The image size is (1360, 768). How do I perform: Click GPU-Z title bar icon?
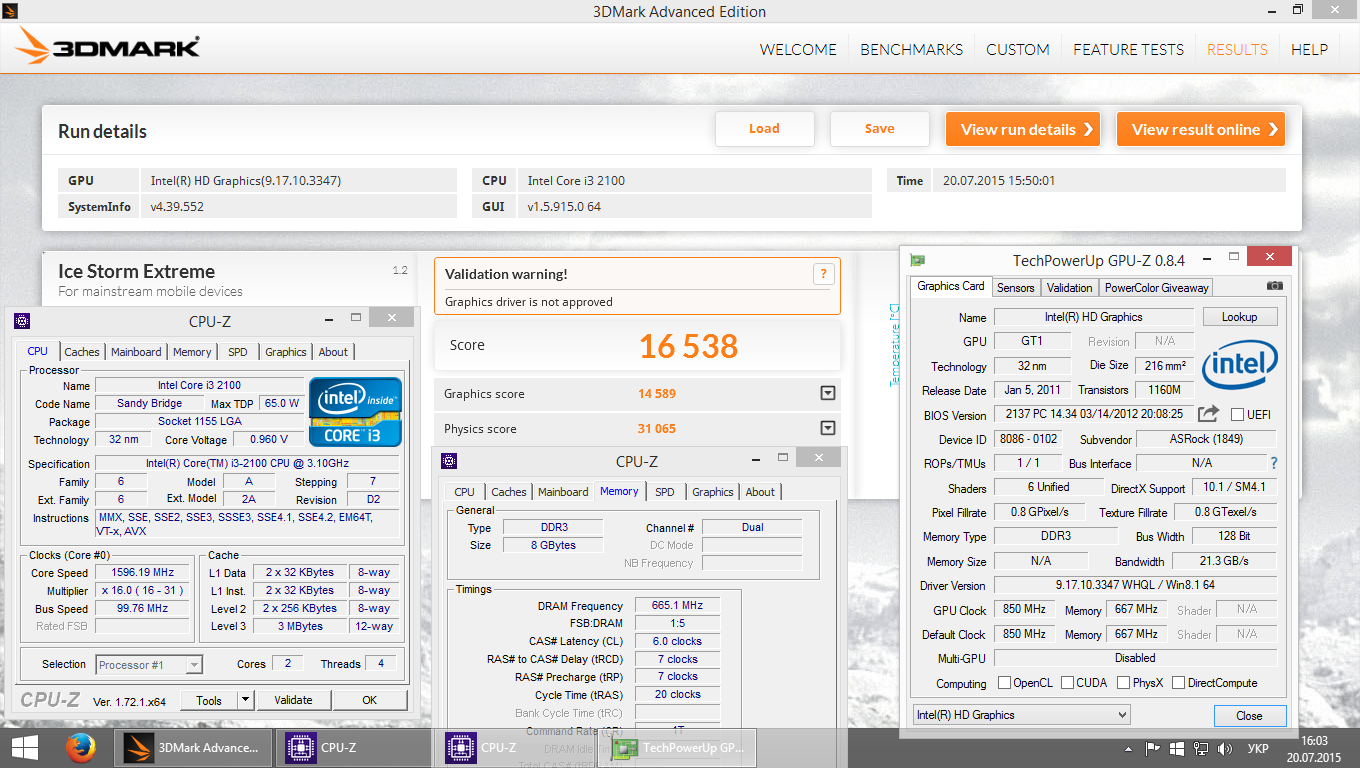(x=917, y=260)
